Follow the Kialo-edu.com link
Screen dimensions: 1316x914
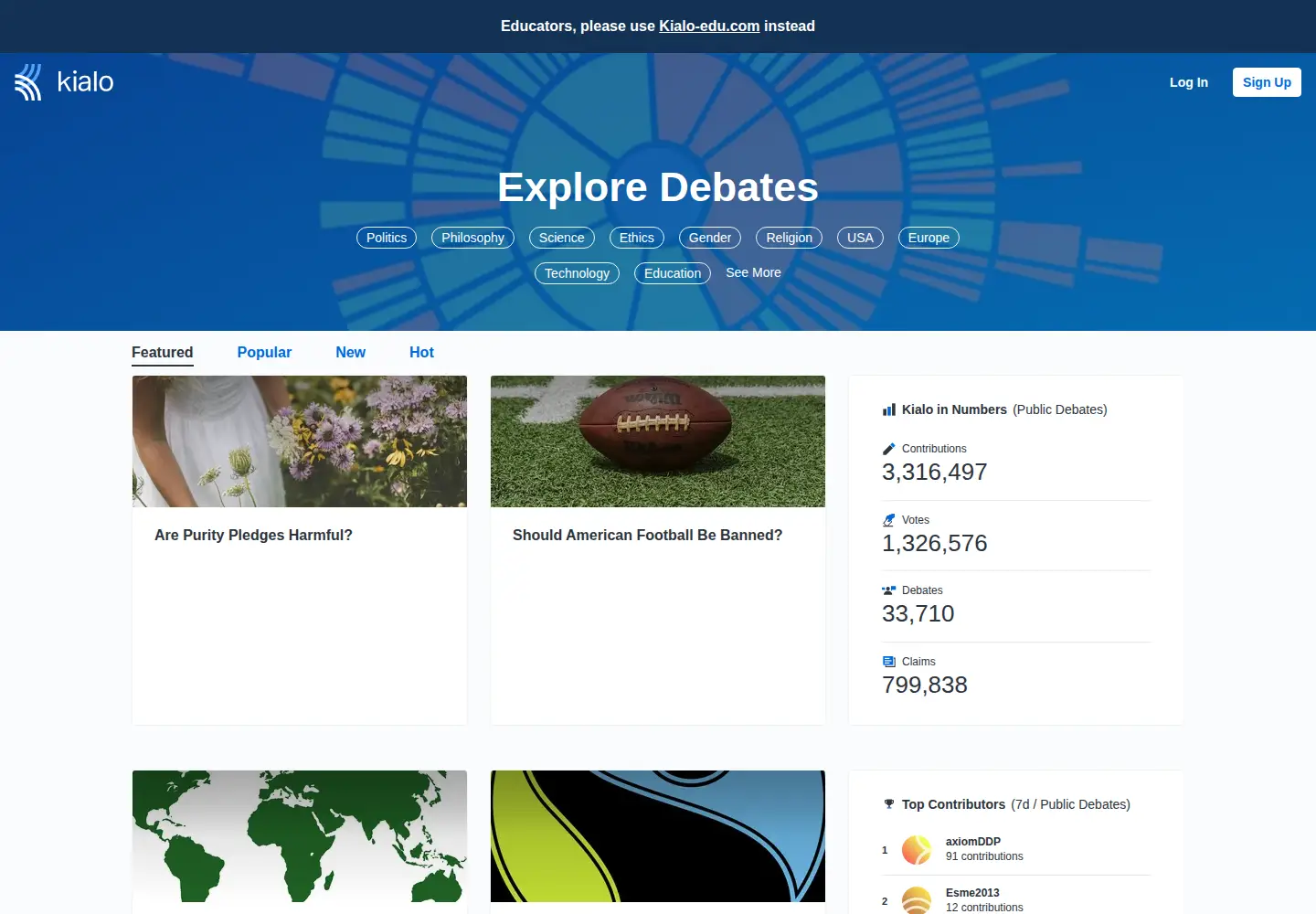coord(709,27)
